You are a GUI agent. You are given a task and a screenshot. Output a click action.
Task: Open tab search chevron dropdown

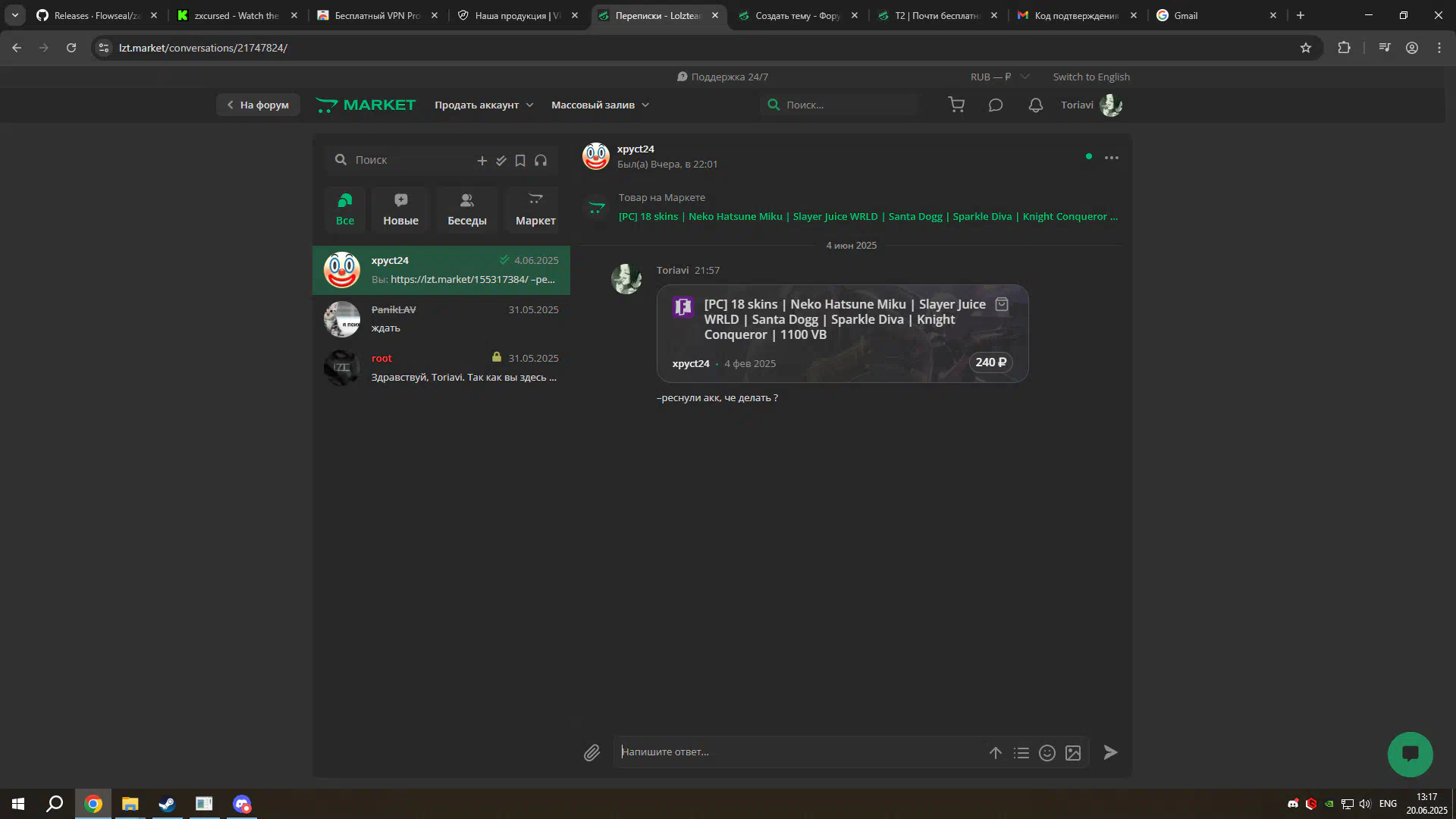pos(15,15)
